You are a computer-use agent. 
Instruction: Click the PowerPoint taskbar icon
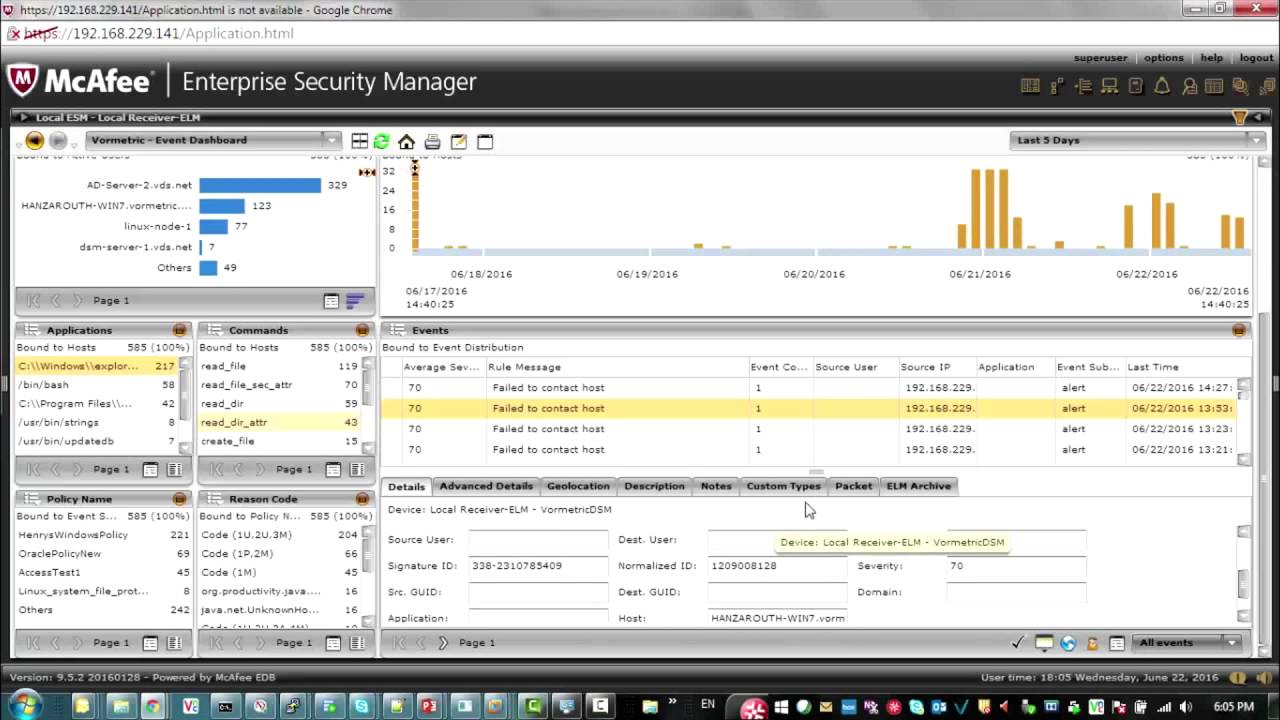[430, 706]
